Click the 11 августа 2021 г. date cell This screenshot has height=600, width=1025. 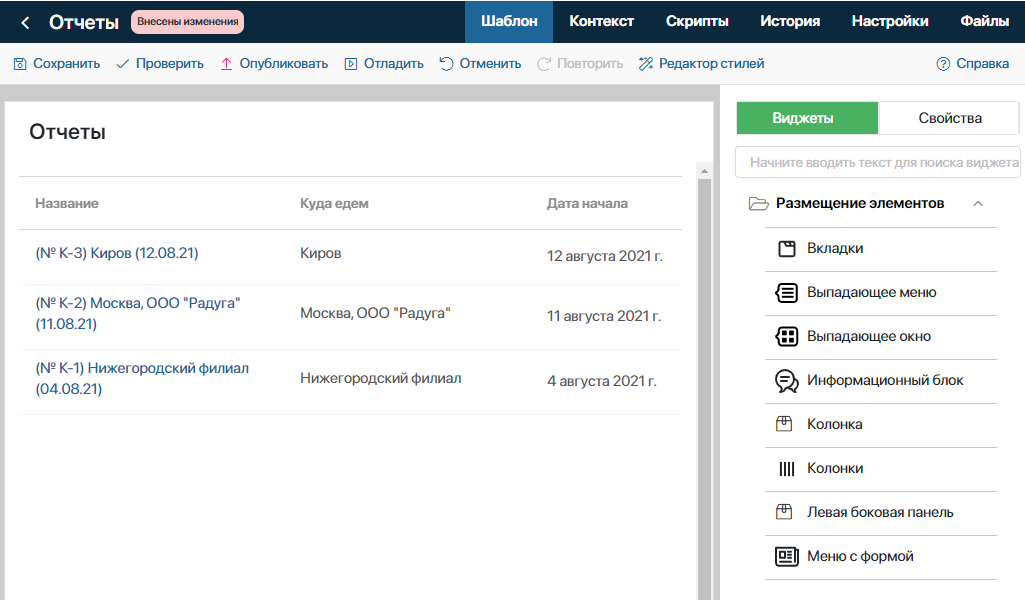[604, 316]
